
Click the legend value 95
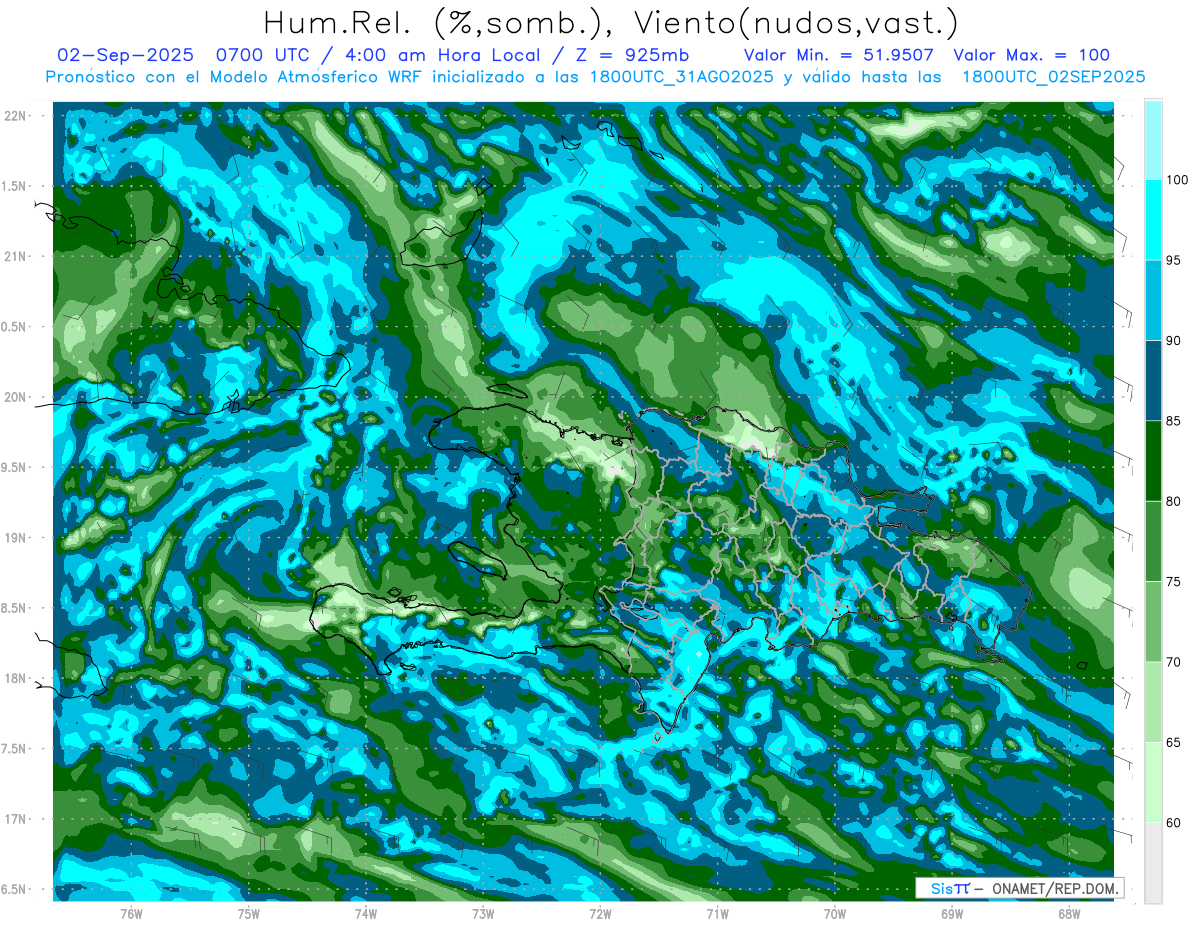coord(1174,260)
